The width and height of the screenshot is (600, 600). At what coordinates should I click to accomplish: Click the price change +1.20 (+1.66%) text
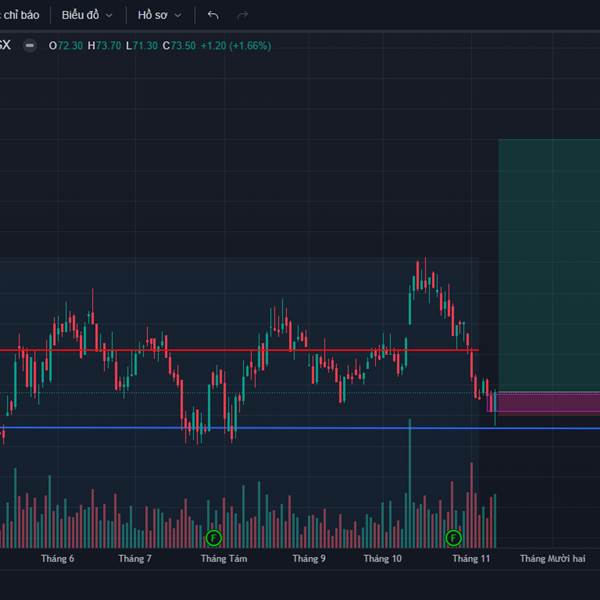(x=236, y=46)
